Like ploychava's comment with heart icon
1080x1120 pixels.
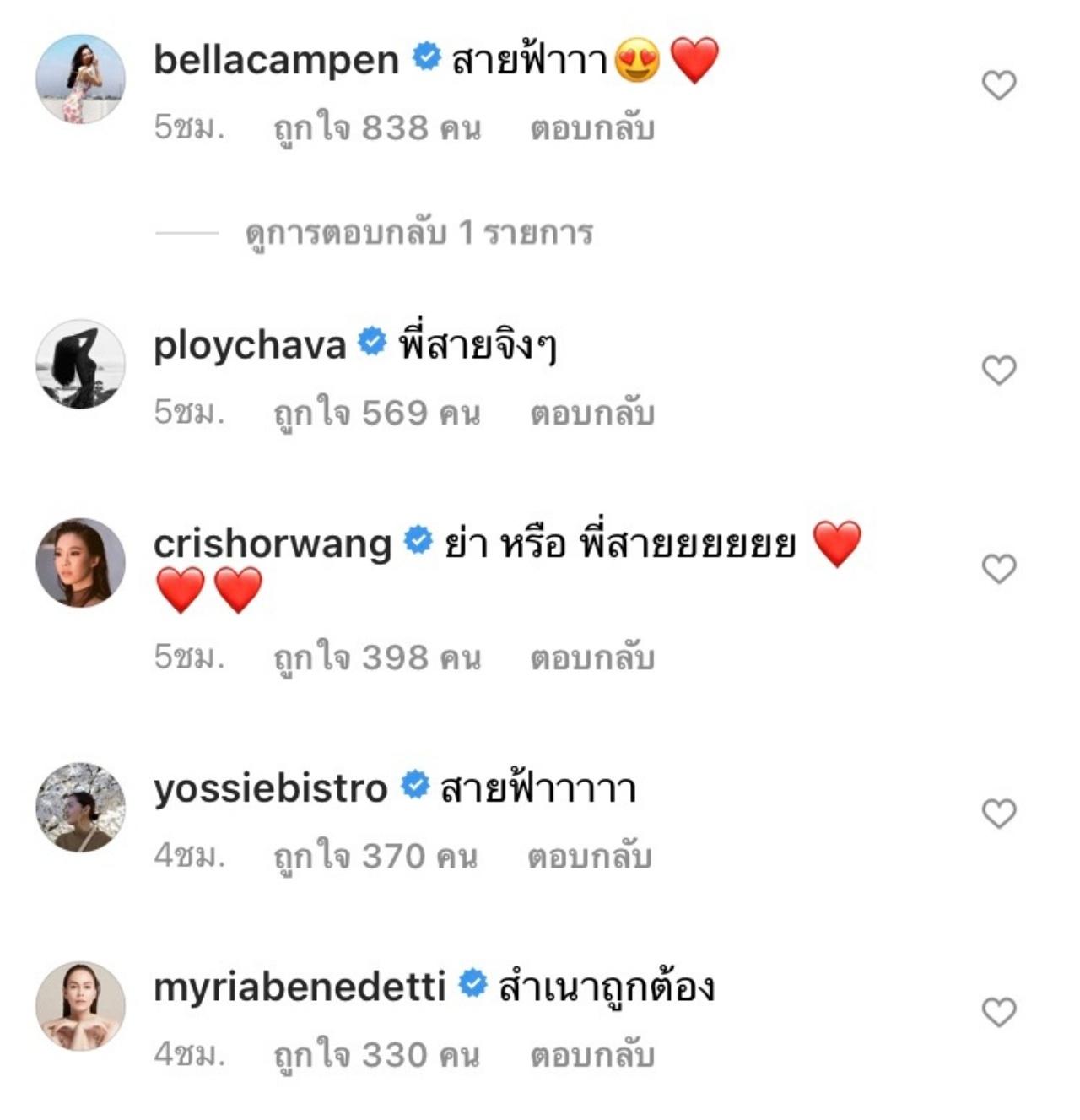(x=999, y=370)
